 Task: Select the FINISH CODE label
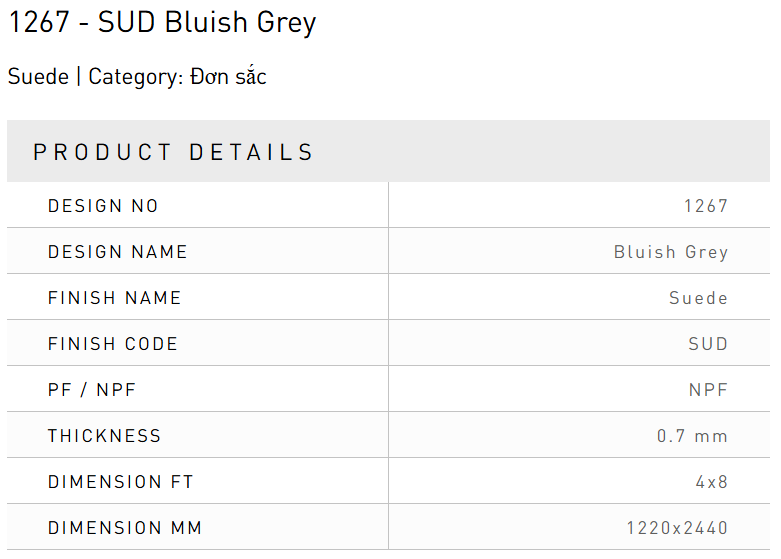(113, 344)
